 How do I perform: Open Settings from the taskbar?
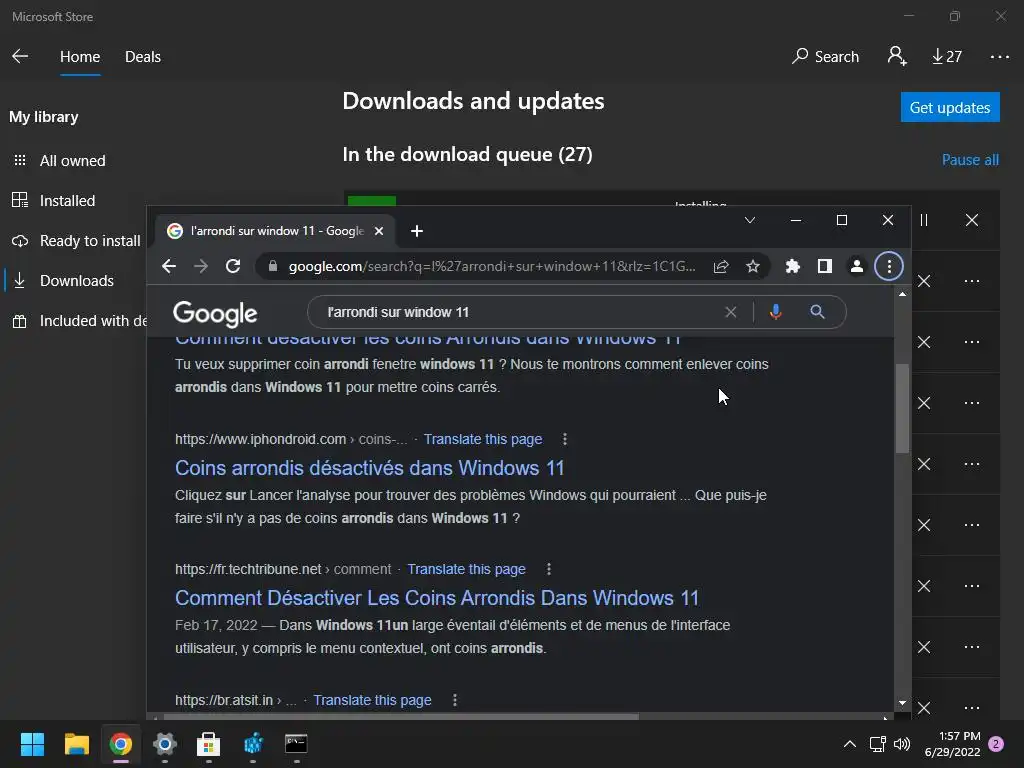[165, 744]
